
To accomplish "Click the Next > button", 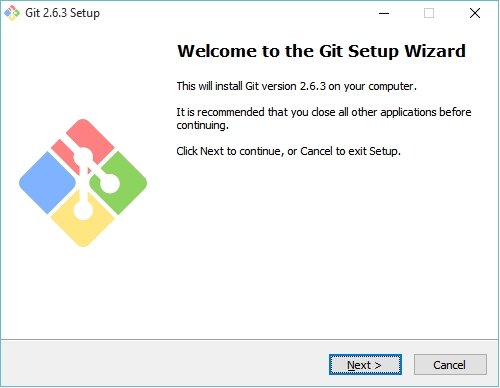I will 365,365.
